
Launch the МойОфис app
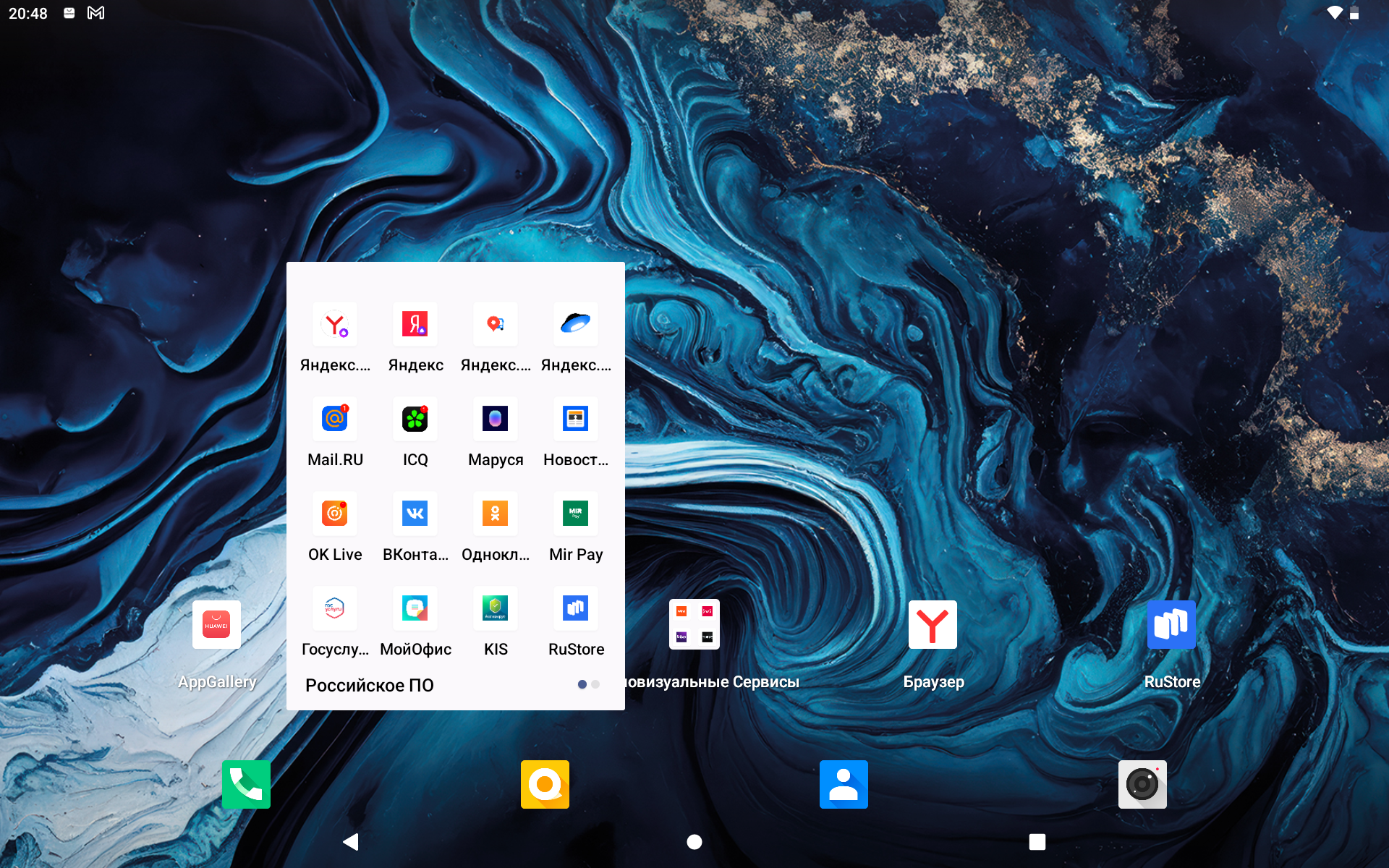point(415,608)
